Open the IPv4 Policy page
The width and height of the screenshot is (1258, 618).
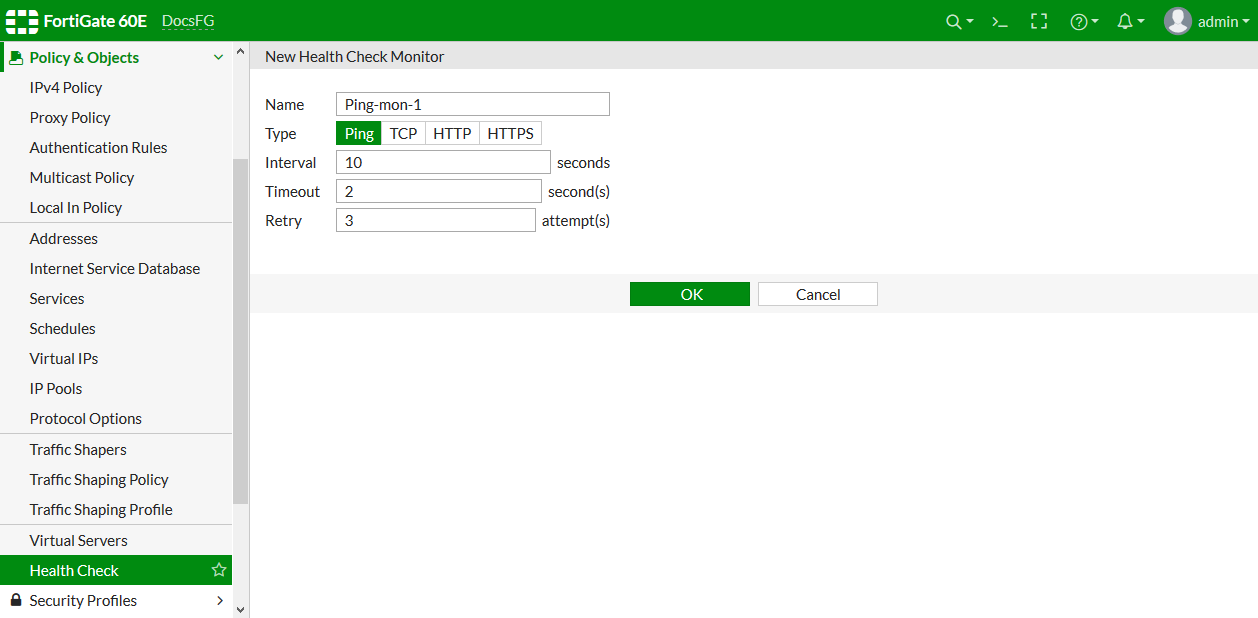pyautogui.click(x=66, y=87)
